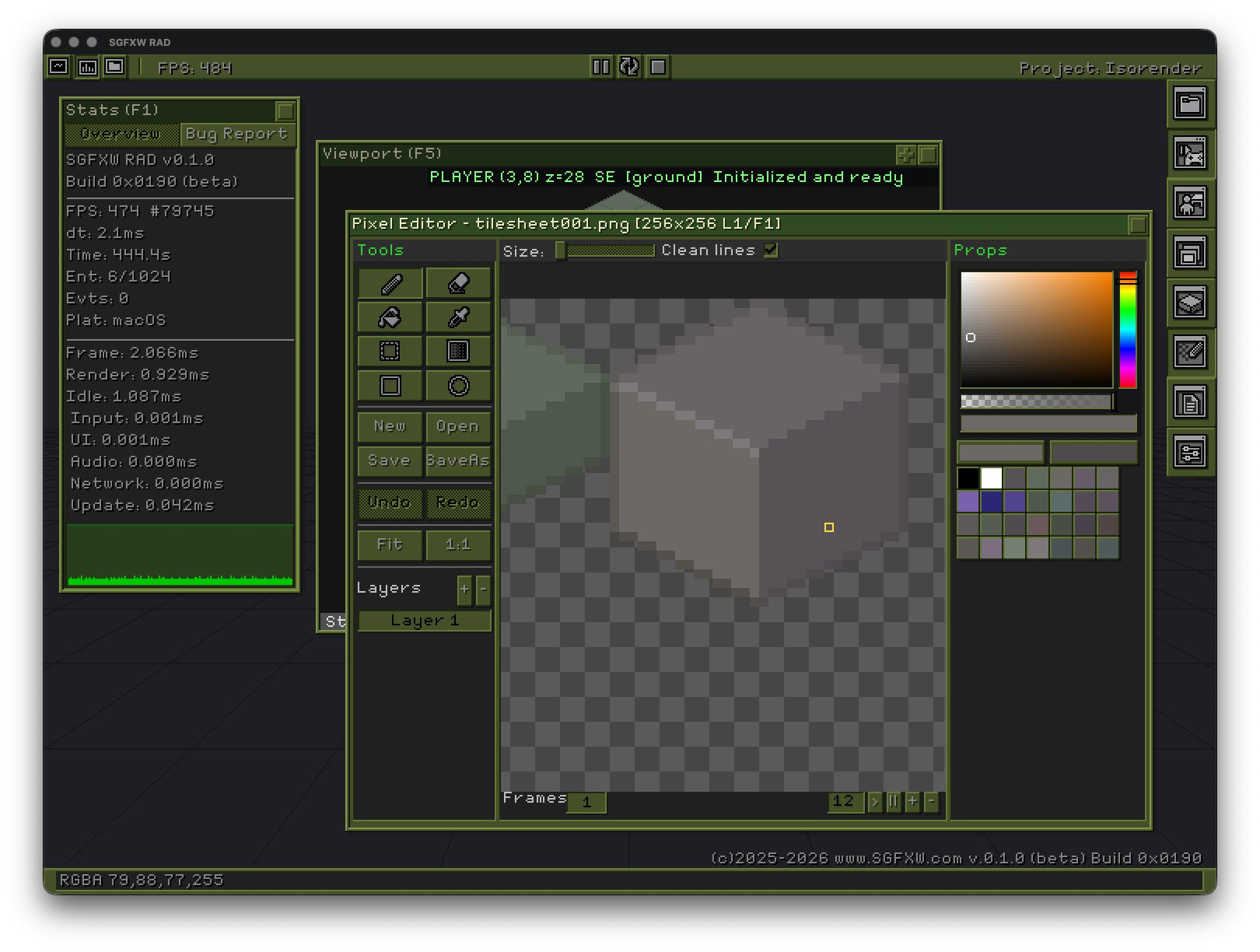Click the Viewport window square corner button
The width and height of the screenshot is (1260, 952).
(928, 155)
